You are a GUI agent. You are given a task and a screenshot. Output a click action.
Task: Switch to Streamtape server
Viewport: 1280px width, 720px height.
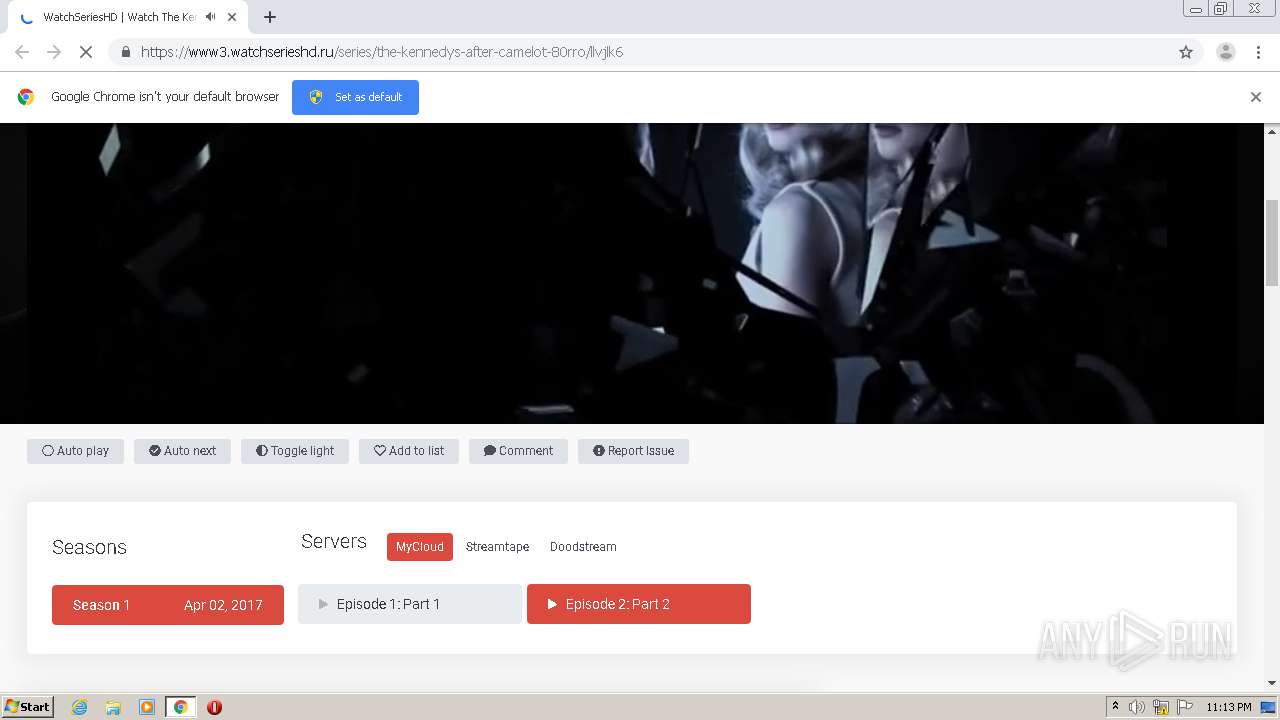497,547
